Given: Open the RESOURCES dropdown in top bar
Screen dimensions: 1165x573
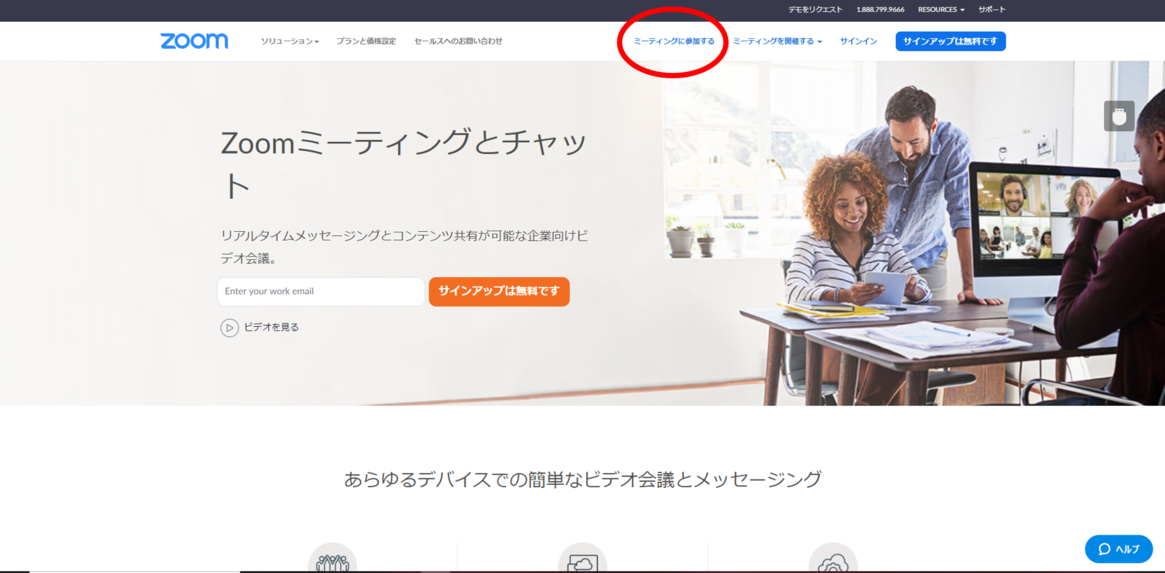Looking at the screenshot, I should (x=940, y=10).
